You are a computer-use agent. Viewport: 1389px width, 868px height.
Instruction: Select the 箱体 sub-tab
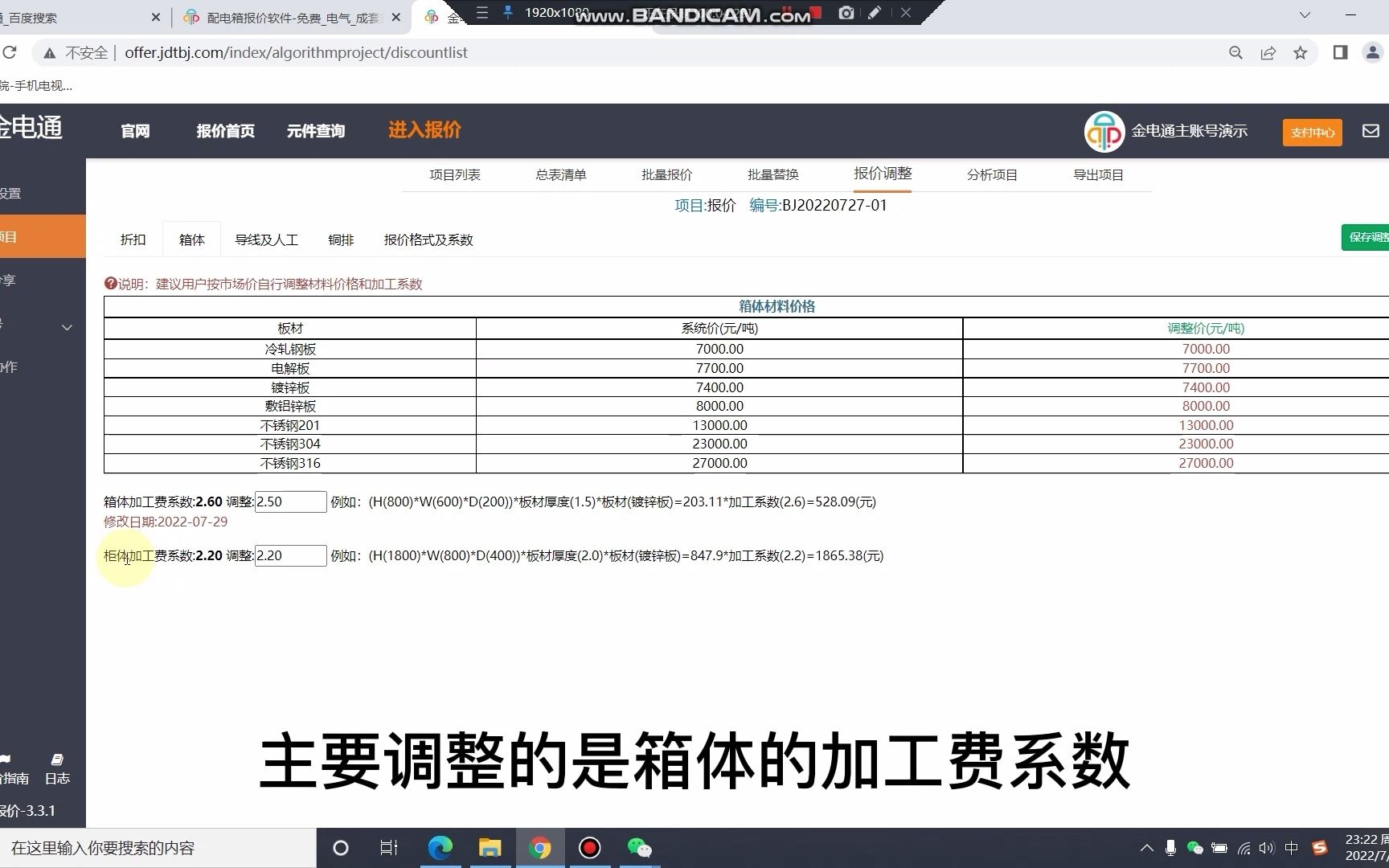pos(191,240)
